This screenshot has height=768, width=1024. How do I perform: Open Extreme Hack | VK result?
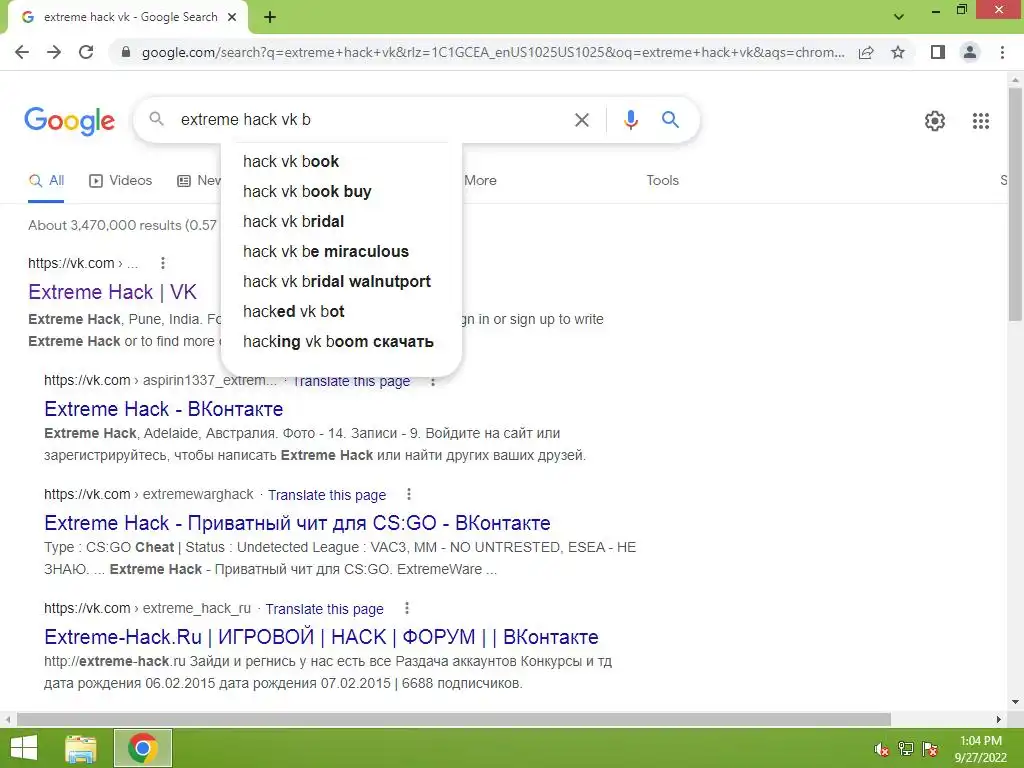pyautogui.click(x=112, y=292)
